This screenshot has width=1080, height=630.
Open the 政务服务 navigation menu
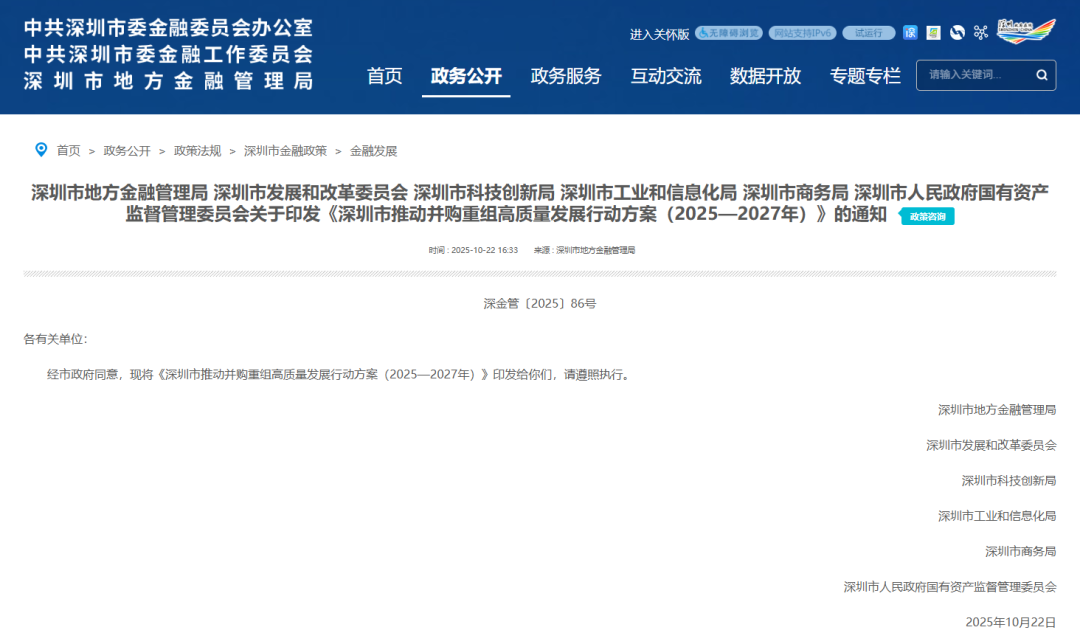[566, 76]
